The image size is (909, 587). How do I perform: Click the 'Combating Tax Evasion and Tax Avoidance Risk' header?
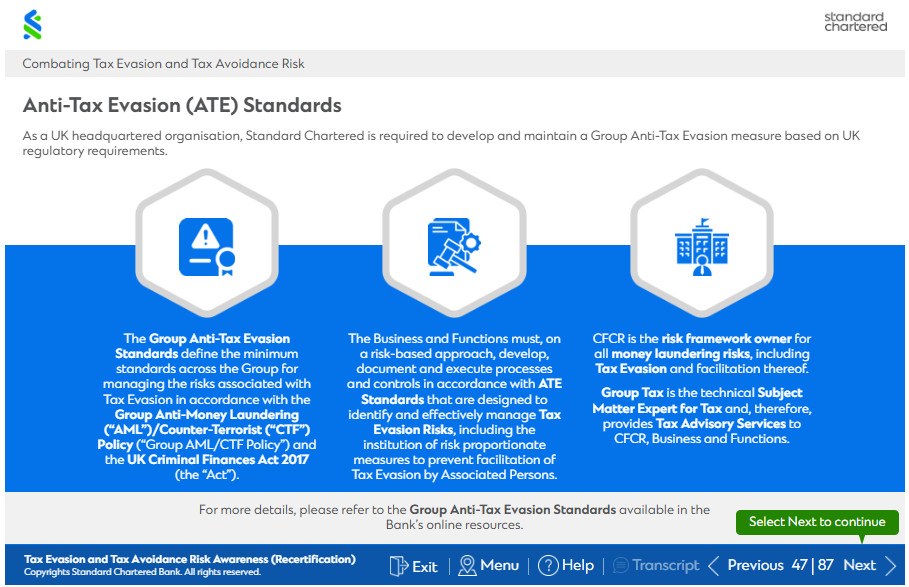pos(163,64)
